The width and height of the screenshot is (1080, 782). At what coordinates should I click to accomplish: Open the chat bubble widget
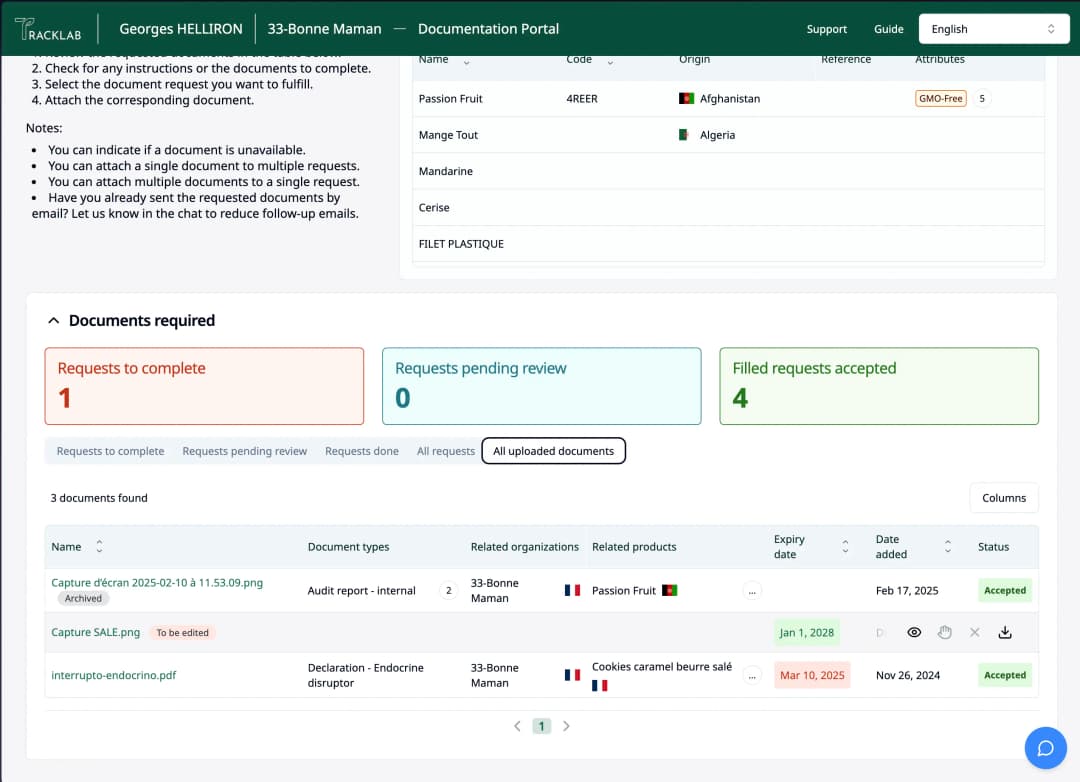(1045, 748)
